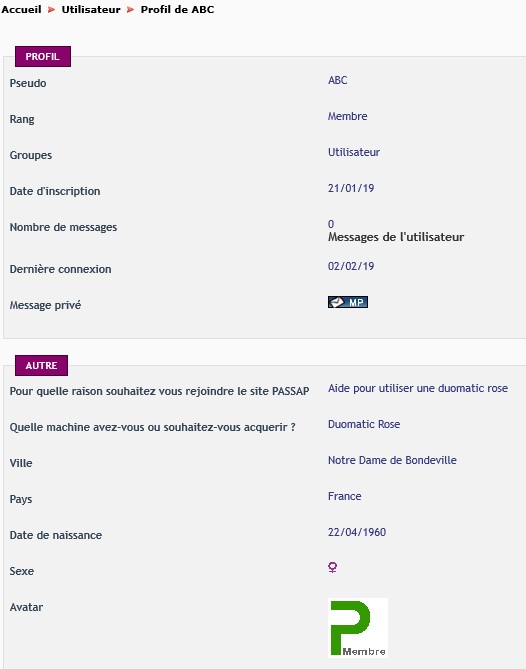Screen dimensions: 526x669
Task: Click the ABC pseudo value
Action: tap(337, 80)
